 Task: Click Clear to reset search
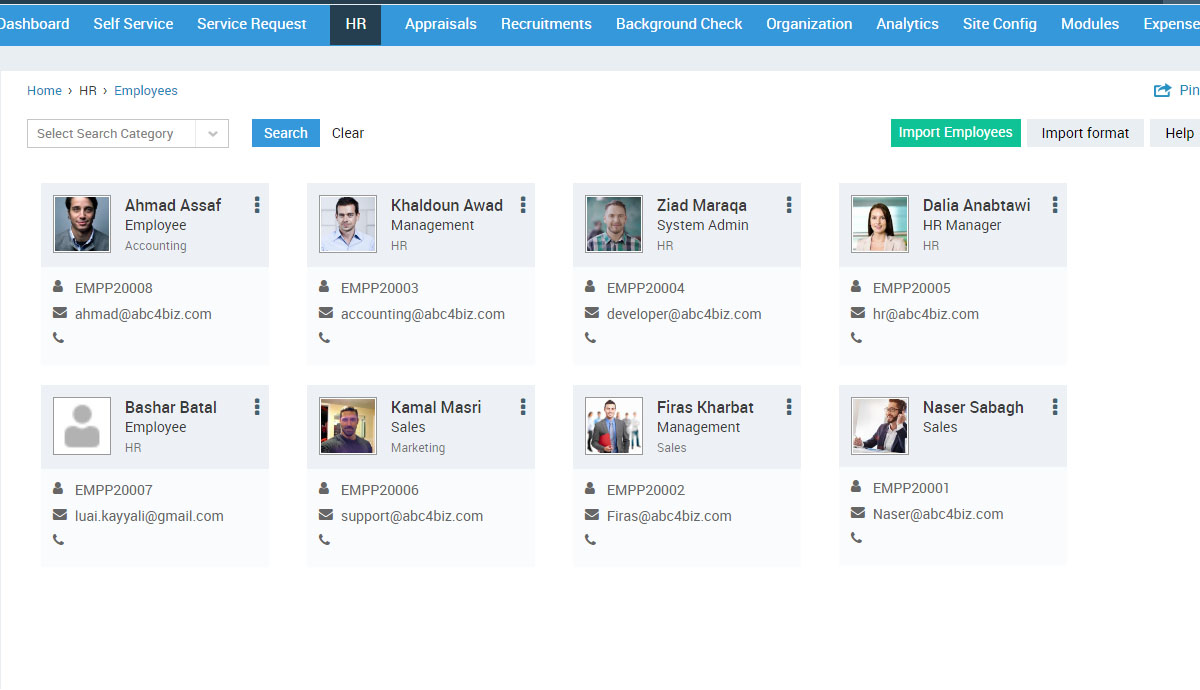pos(348,133)
